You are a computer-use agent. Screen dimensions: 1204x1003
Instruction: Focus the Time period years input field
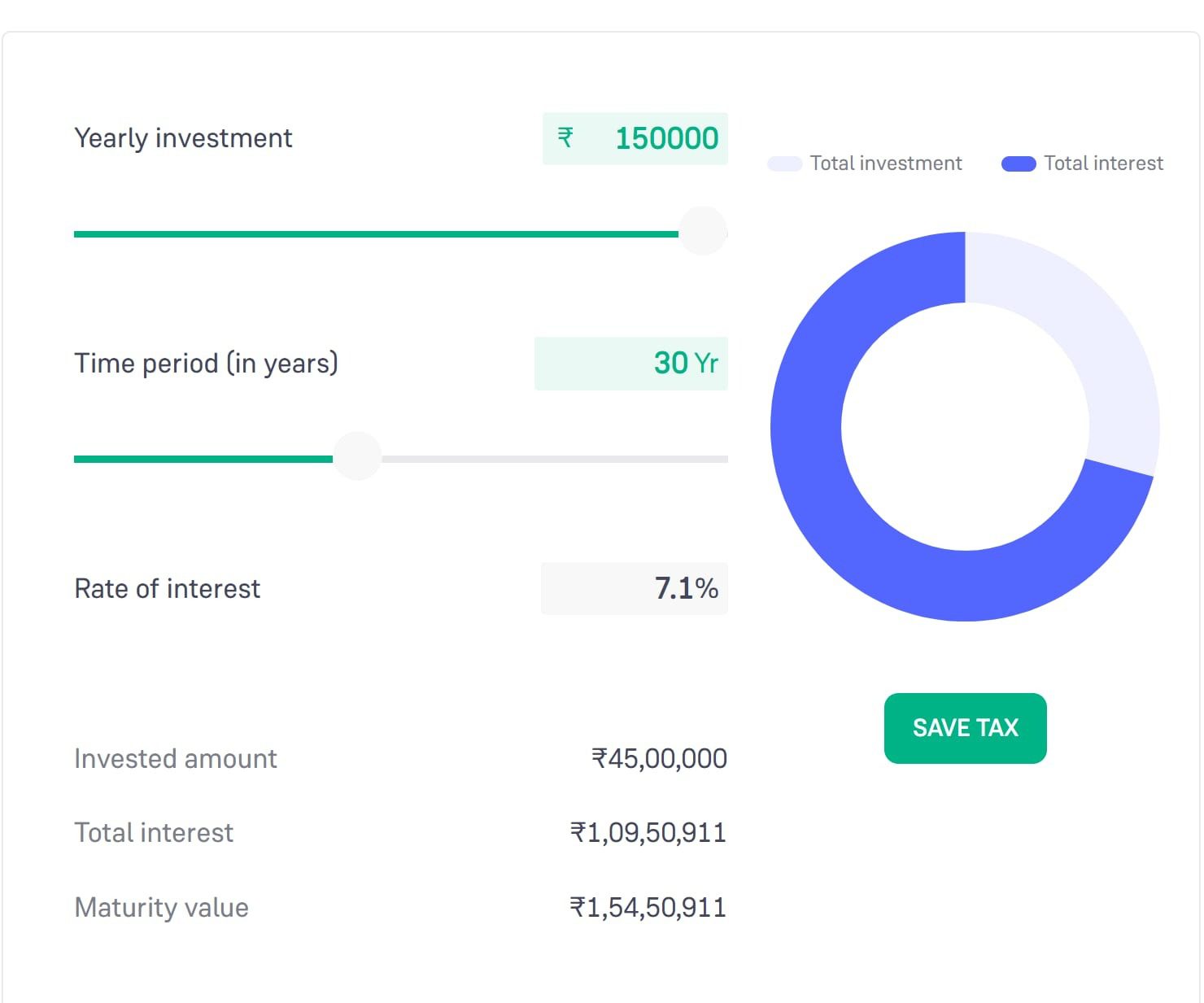(x=631, y=364)
